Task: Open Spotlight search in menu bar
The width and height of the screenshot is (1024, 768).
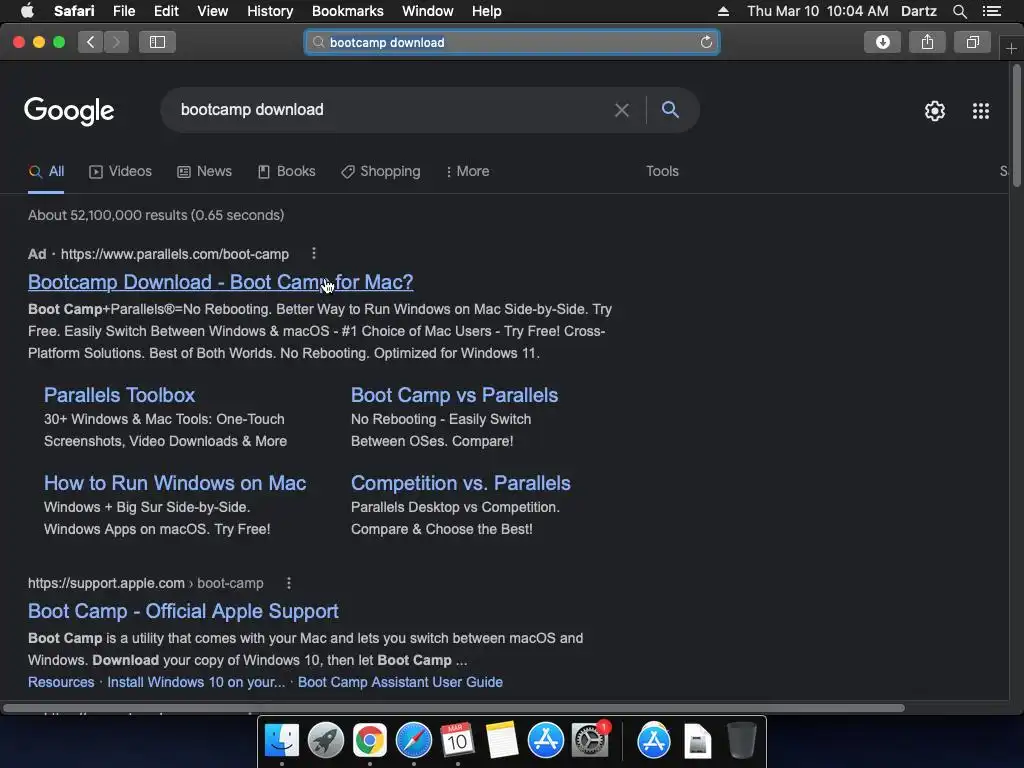Action: coord(959,11)
